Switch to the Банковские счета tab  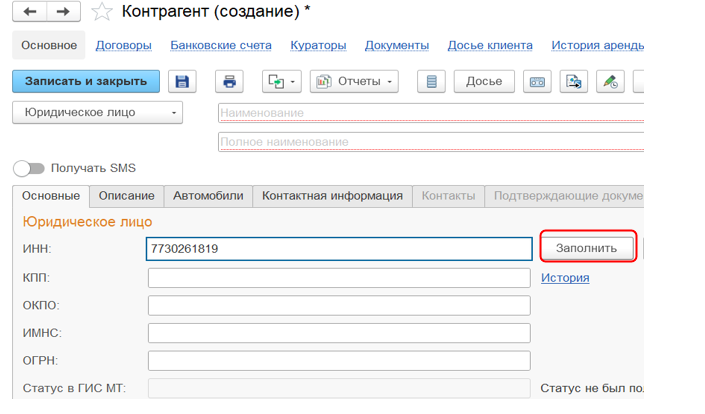tap(220, 45)
